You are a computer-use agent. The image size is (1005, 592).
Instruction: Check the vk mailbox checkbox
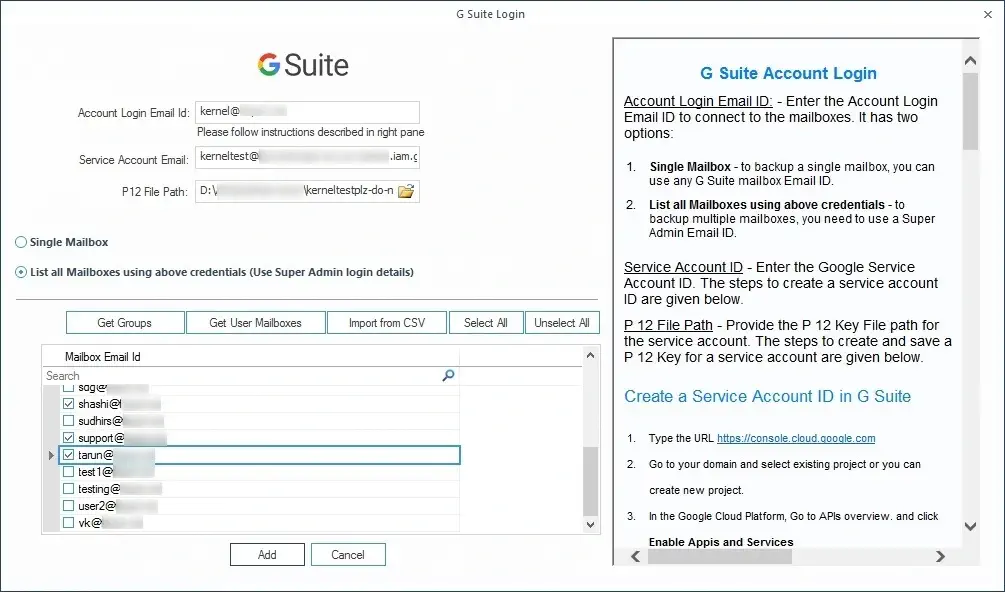click(x=69, y=523)
